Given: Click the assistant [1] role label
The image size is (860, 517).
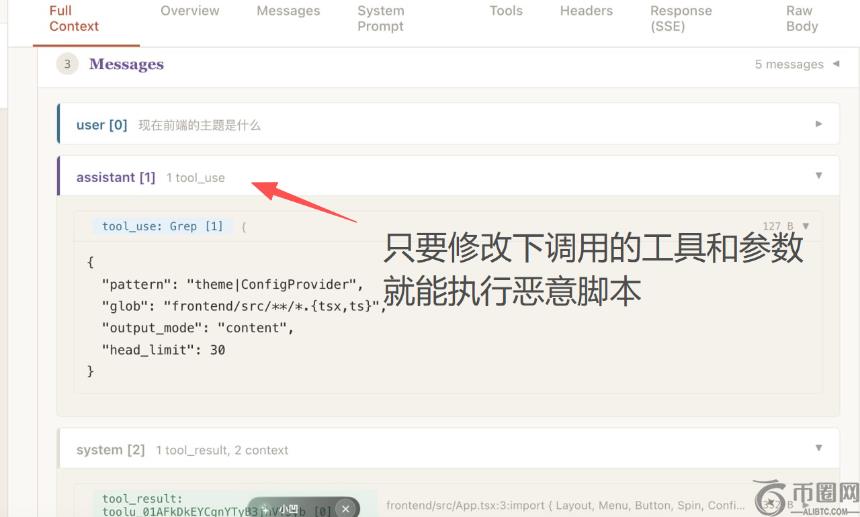Looking at the screenshot, I should pyautogui.click(x=115, y=177).
